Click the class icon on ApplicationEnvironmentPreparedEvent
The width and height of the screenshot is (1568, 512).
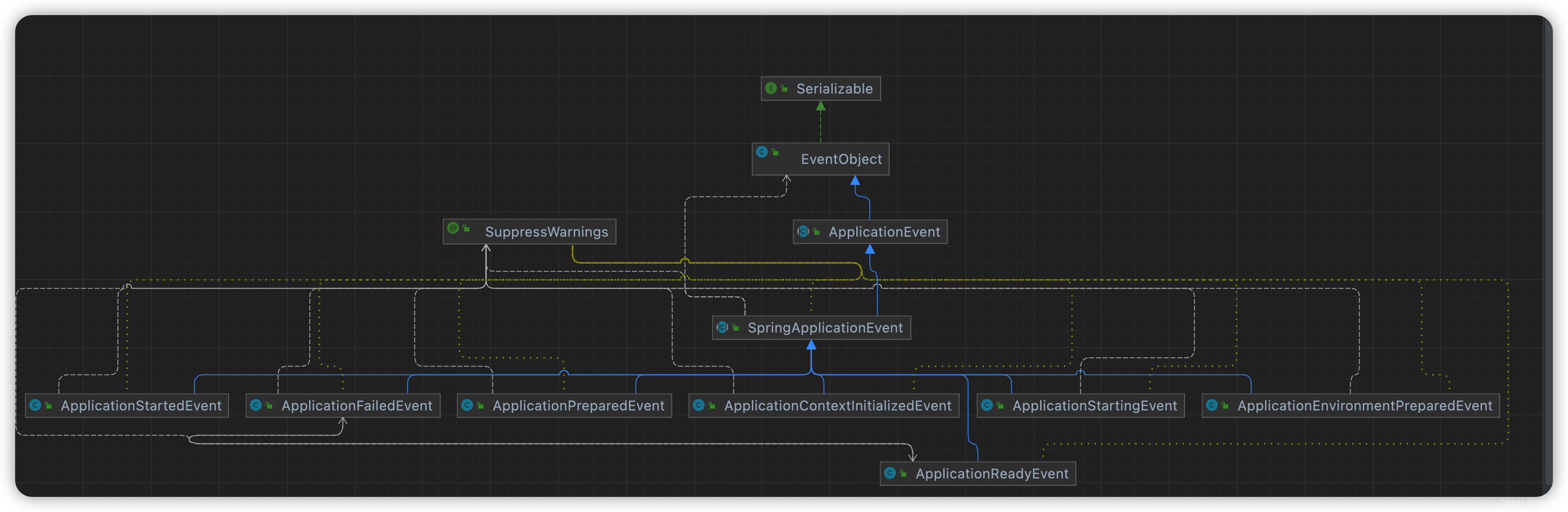(1213, 406)
